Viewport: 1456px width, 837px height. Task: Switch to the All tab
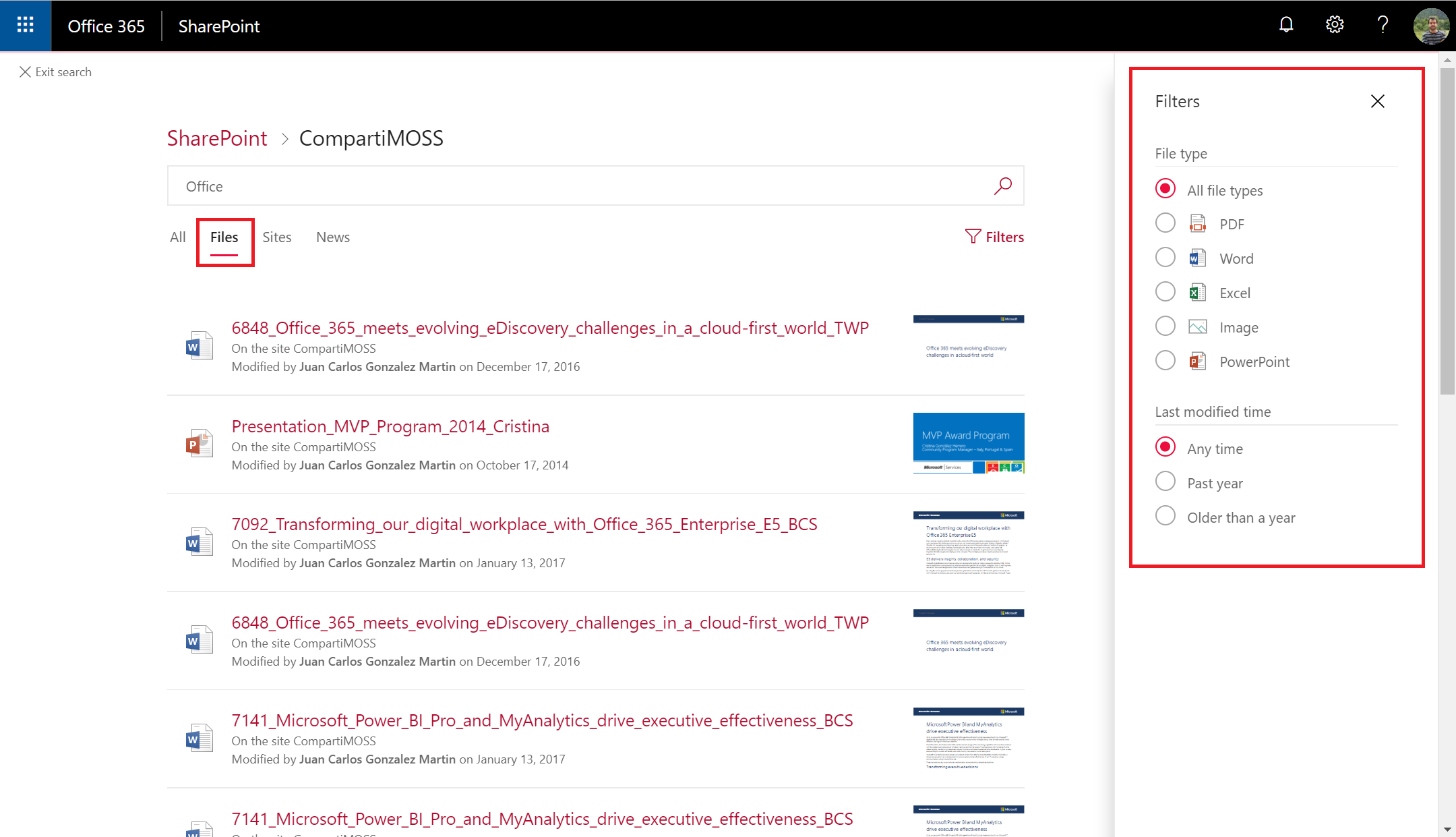tap(177, 237)
